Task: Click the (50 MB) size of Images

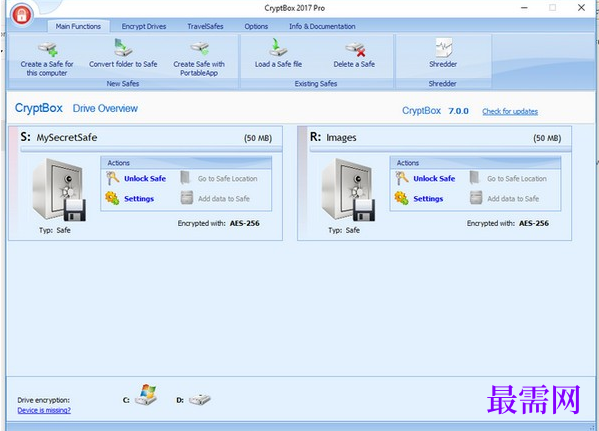Action: 547,138
